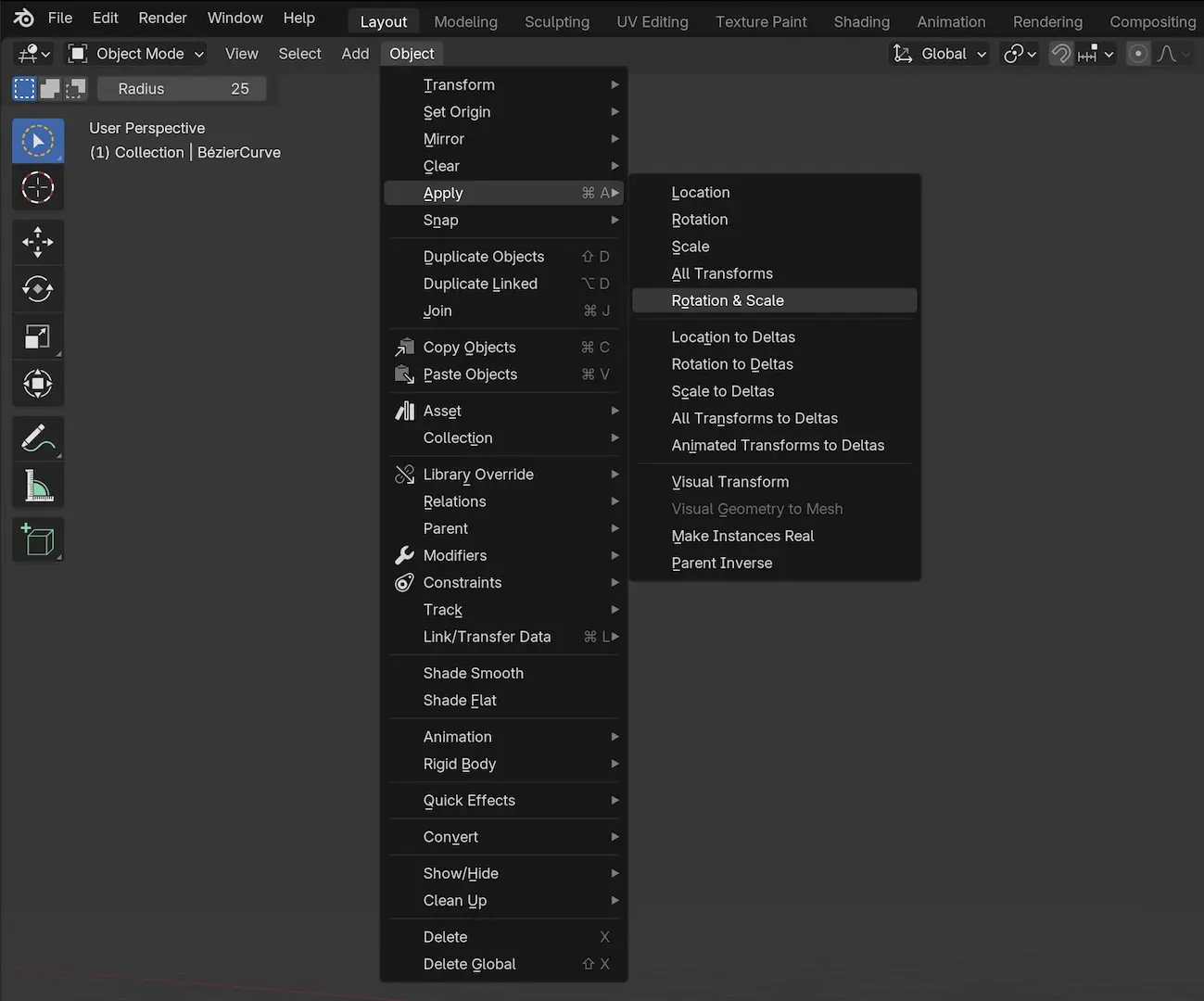Pick the Annotate pencil tool
Viewport: 1204px width, 1001px height.
pyautogui.click(x=37, y=438)
